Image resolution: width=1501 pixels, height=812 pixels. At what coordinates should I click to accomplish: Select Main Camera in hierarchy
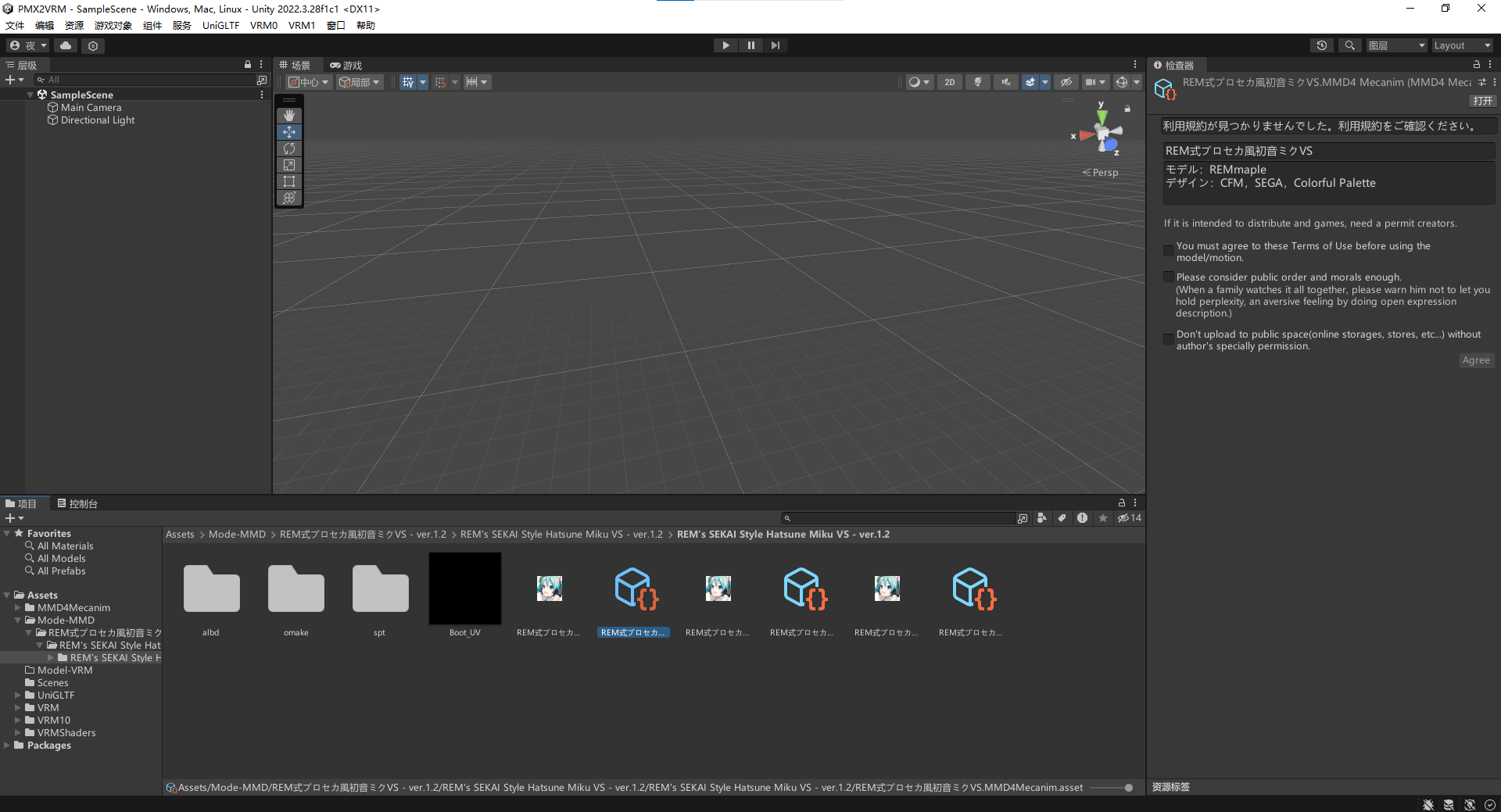click(91, 108)
